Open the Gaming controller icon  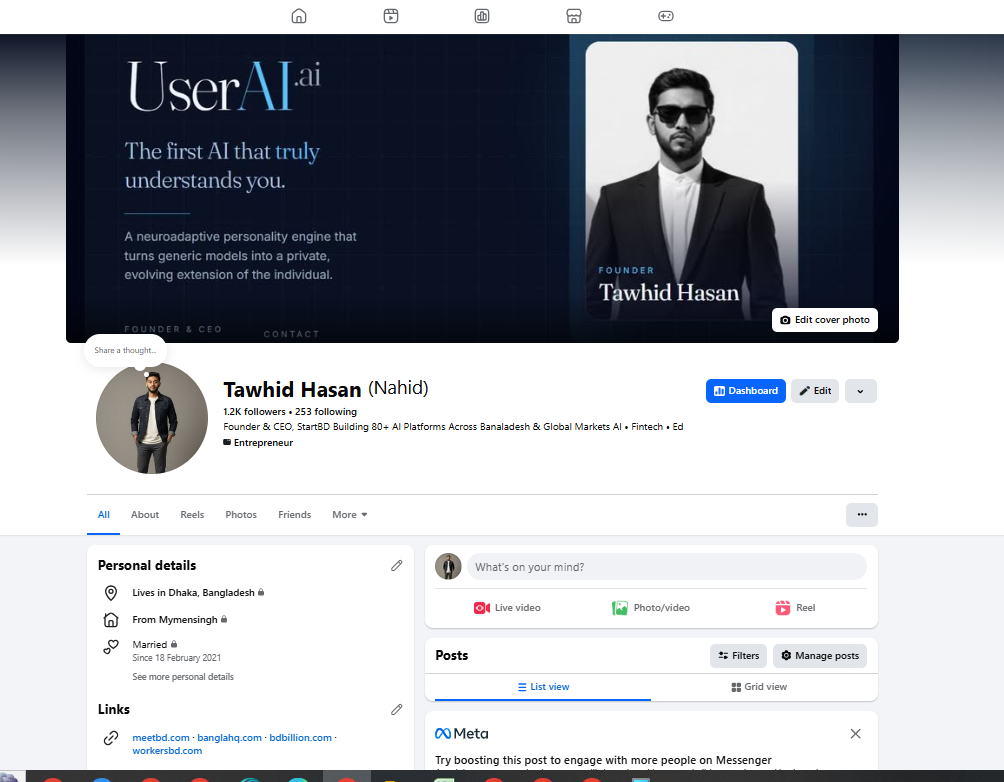coord(666,16)
